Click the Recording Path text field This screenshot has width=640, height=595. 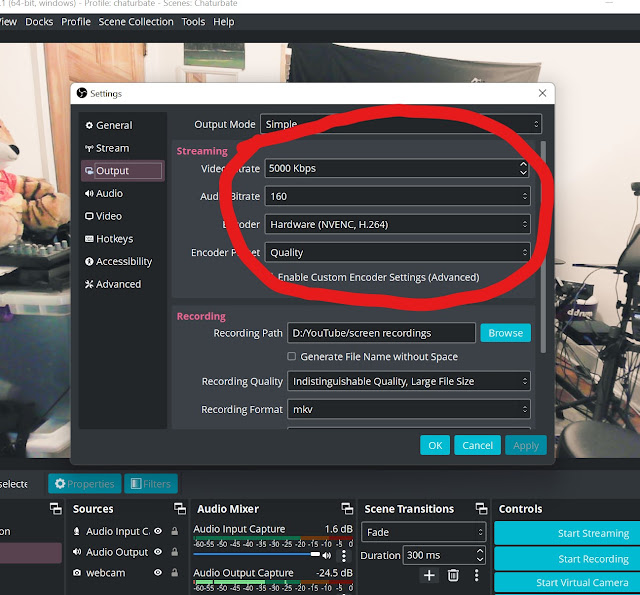coord(381,333)
